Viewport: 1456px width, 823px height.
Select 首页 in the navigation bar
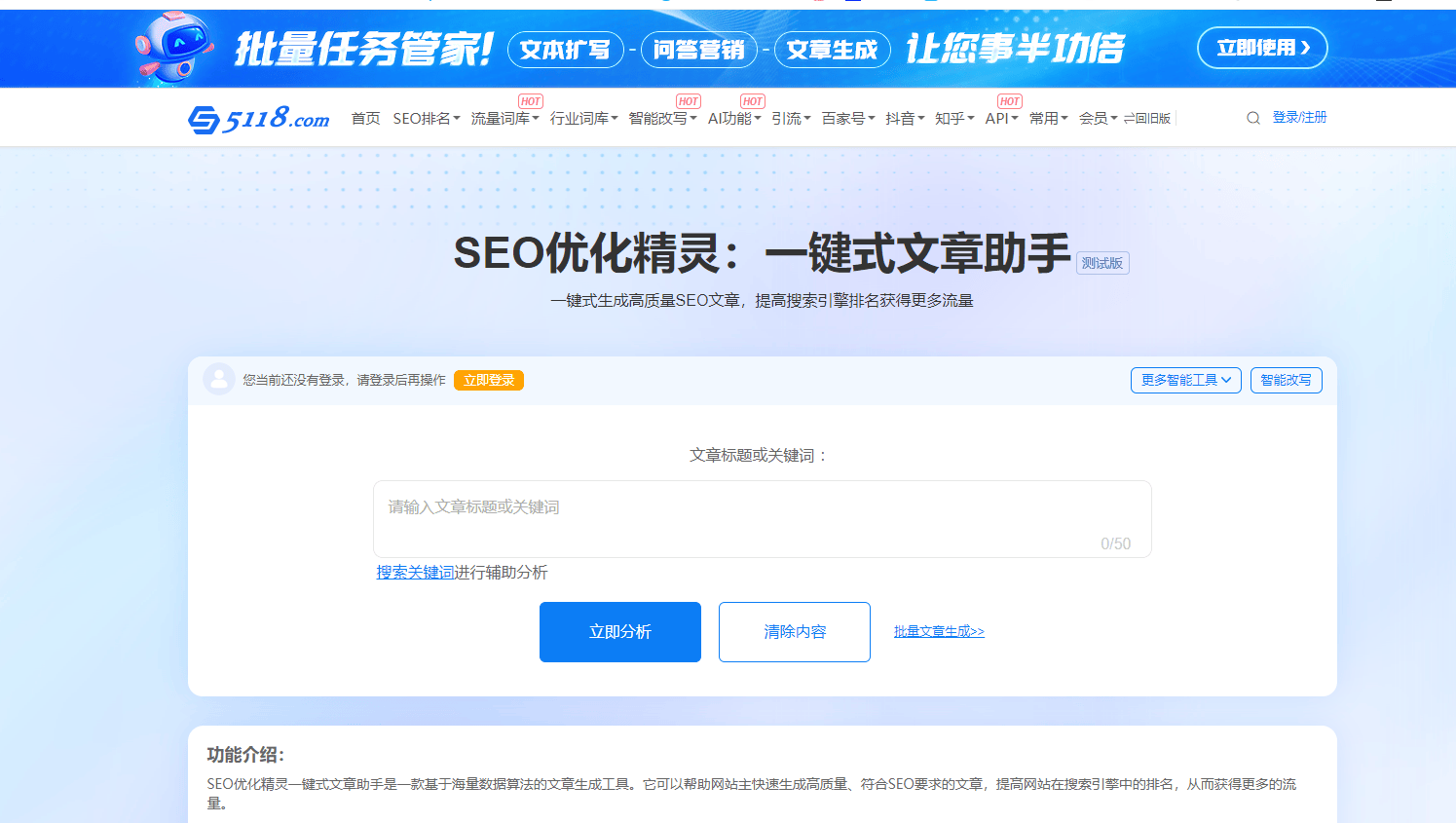pyautogui.click(x=365, y=117)
